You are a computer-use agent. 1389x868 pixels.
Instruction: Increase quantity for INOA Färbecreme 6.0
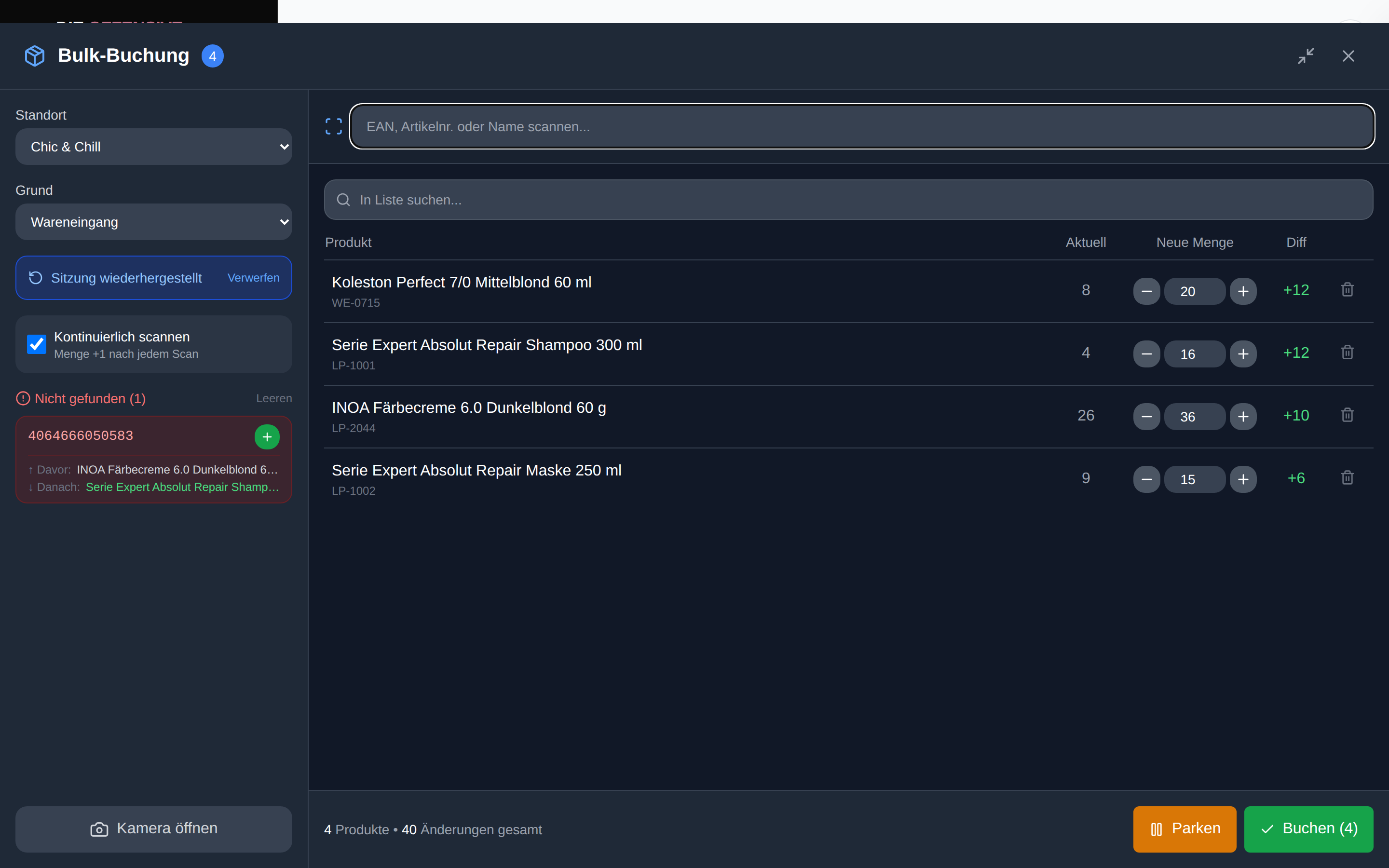pyautogui.click(x=1243, y=416)
